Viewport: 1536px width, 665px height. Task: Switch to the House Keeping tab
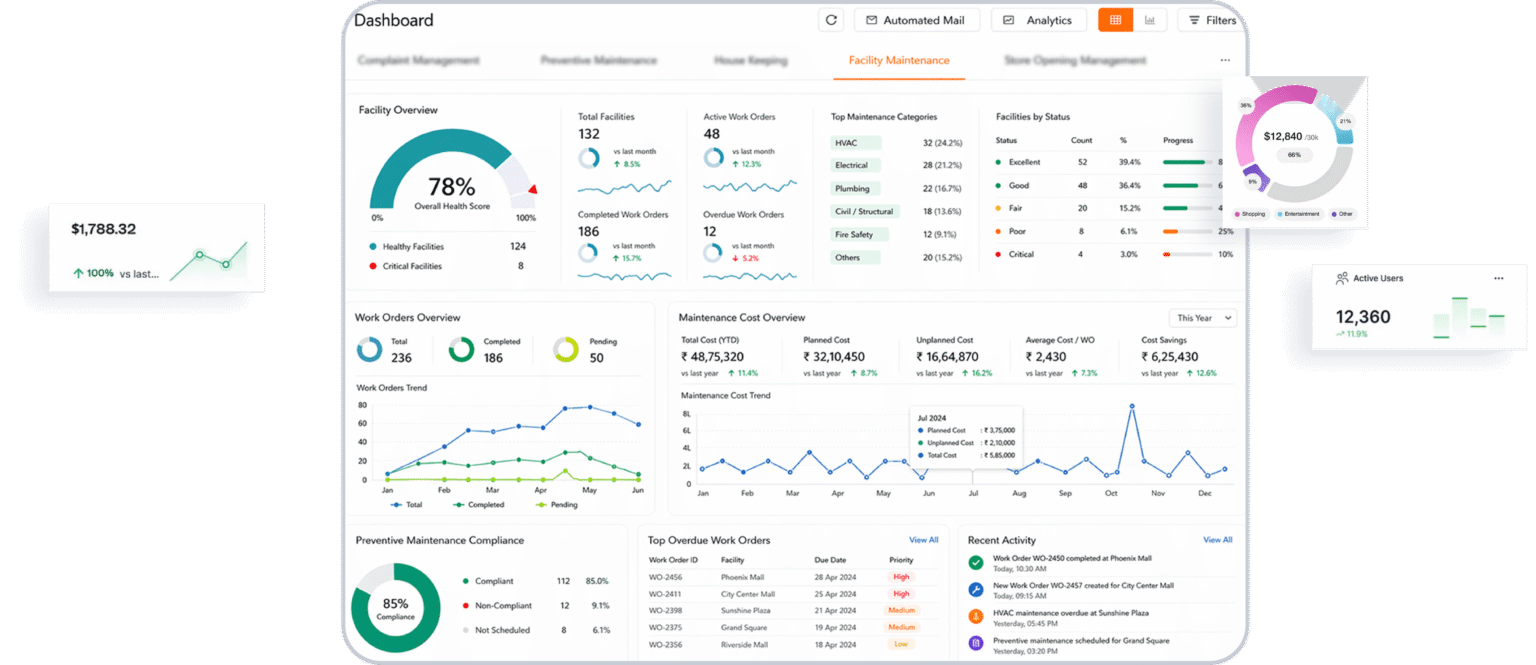751,60
